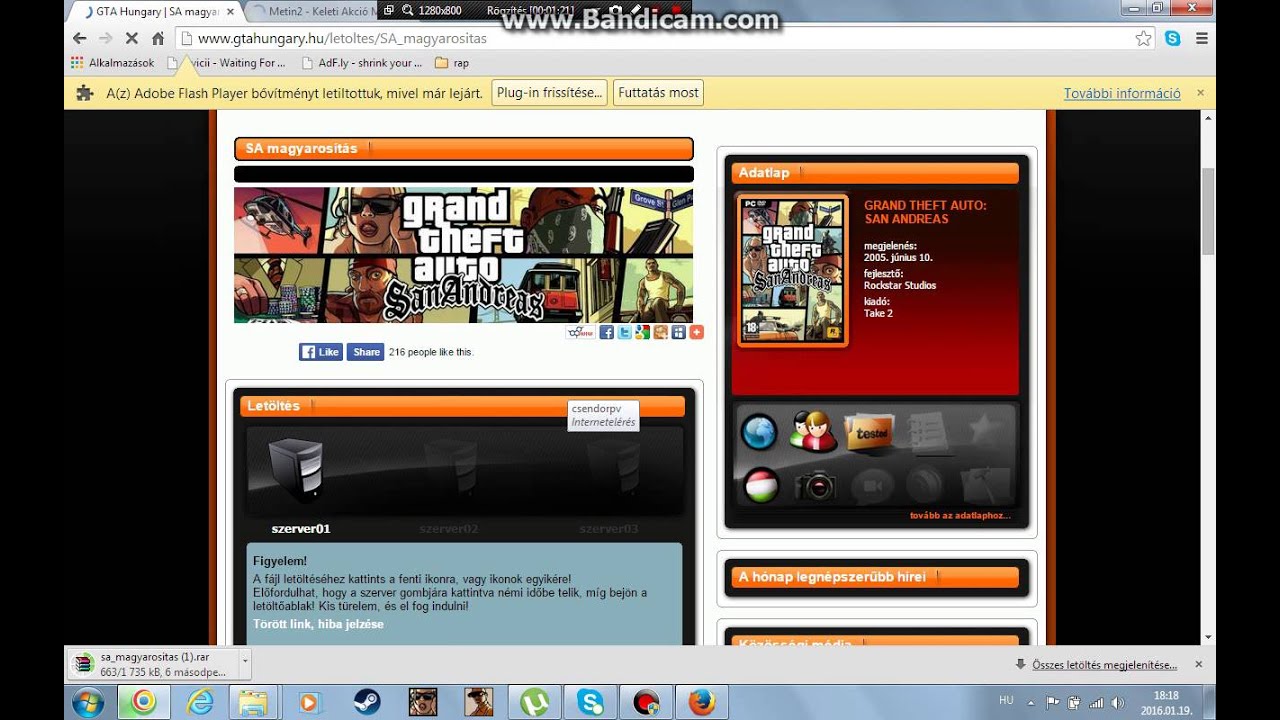Open the Chrome hamburger menu
The width and height of the screenshot is (1280, 720).
tap(1202, 38)
